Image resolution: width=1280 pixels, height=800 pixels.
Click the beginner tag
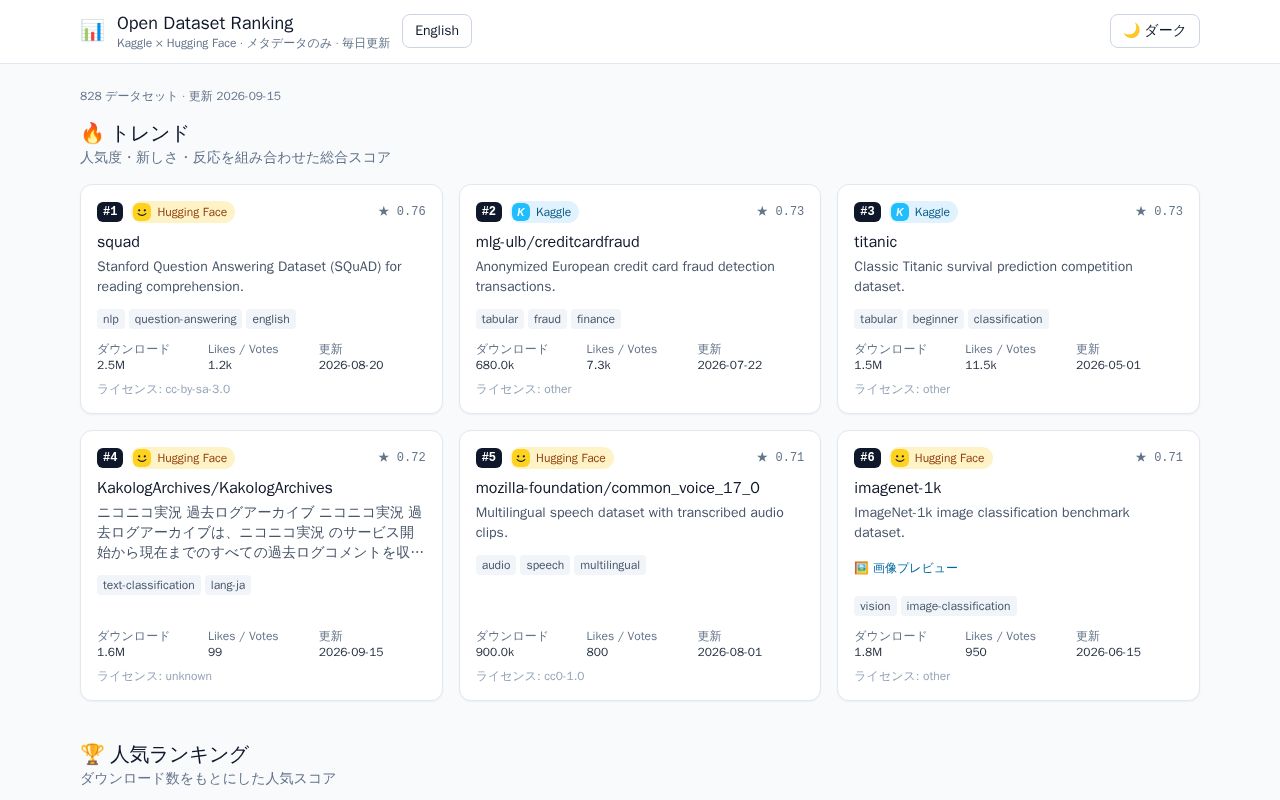(935, 319)
